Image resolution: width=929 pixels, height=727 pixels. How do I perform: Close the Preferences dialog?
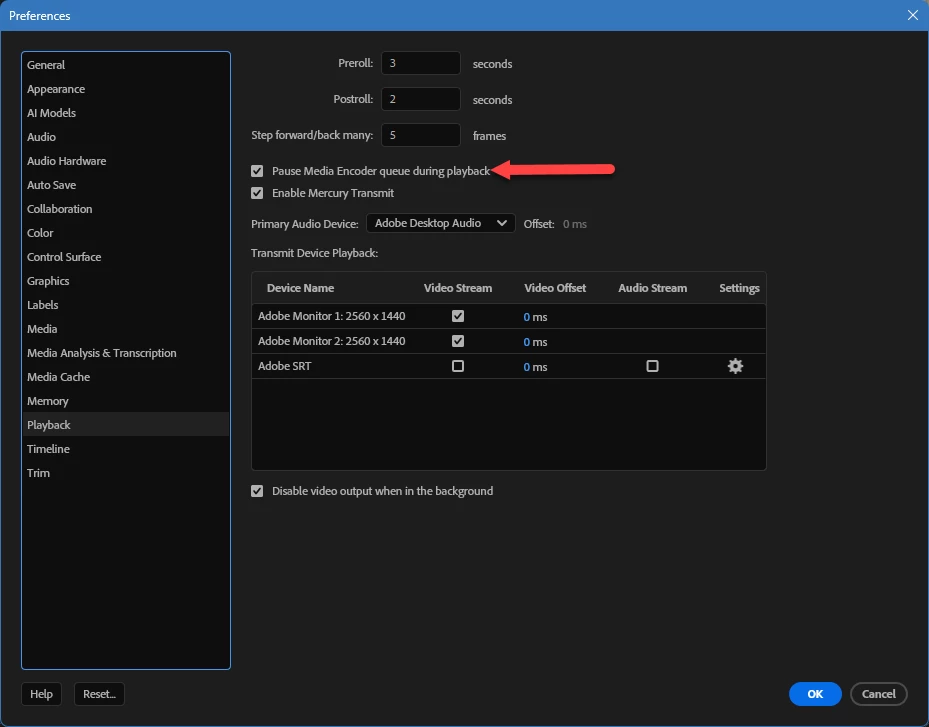(x=912, y=15)
